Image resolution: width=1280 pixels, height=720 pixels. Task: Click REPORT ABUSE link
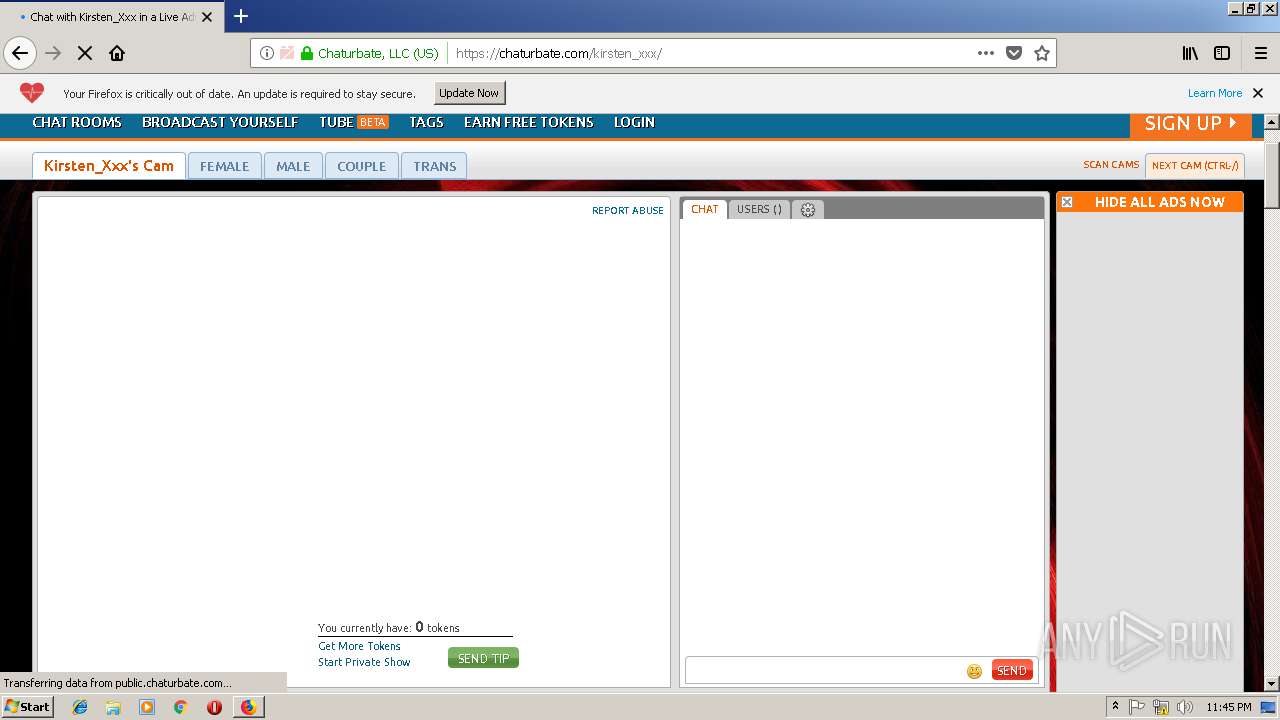[x=628, y=211]
